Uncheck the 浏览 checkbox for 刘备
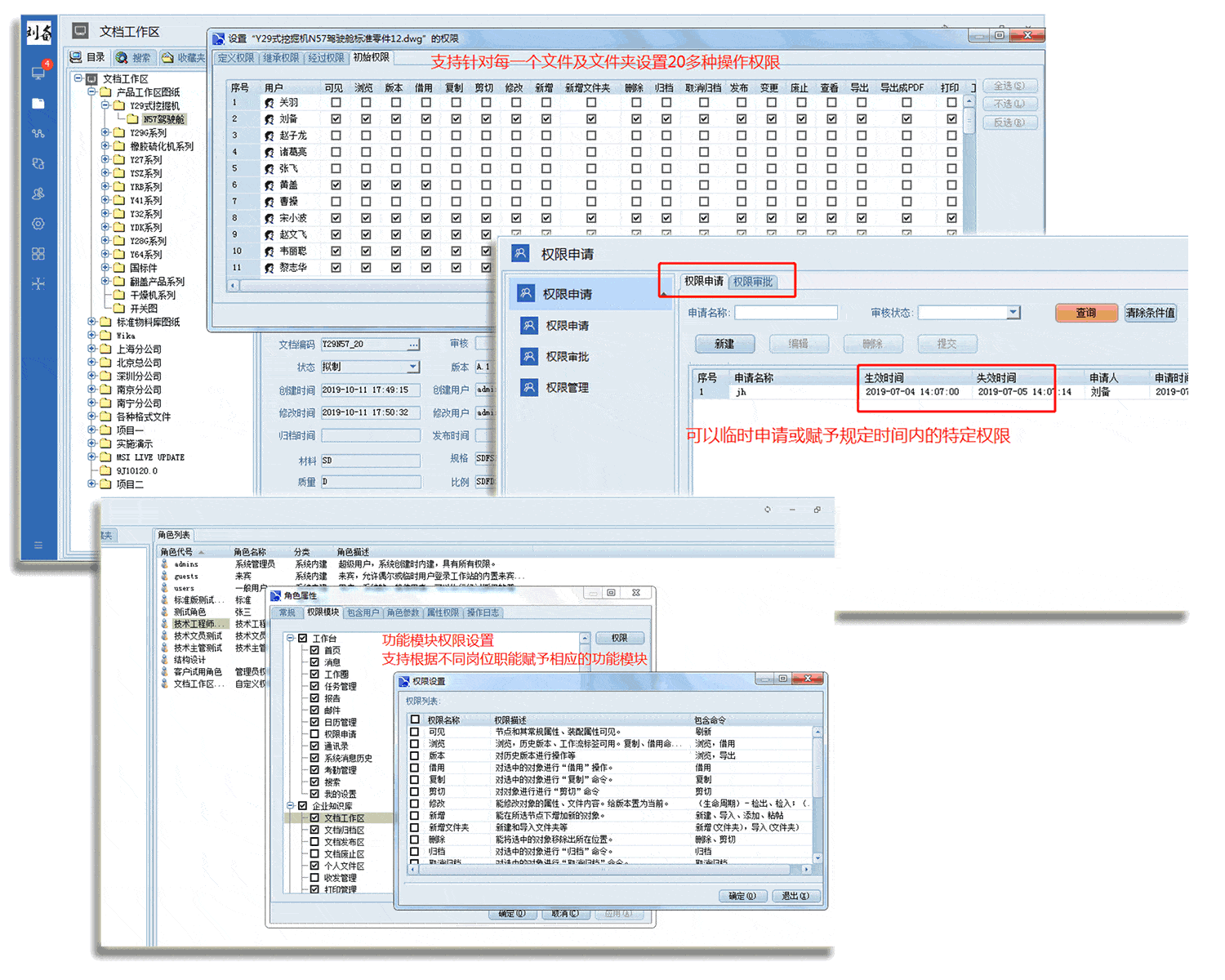 tap(366, 119)
